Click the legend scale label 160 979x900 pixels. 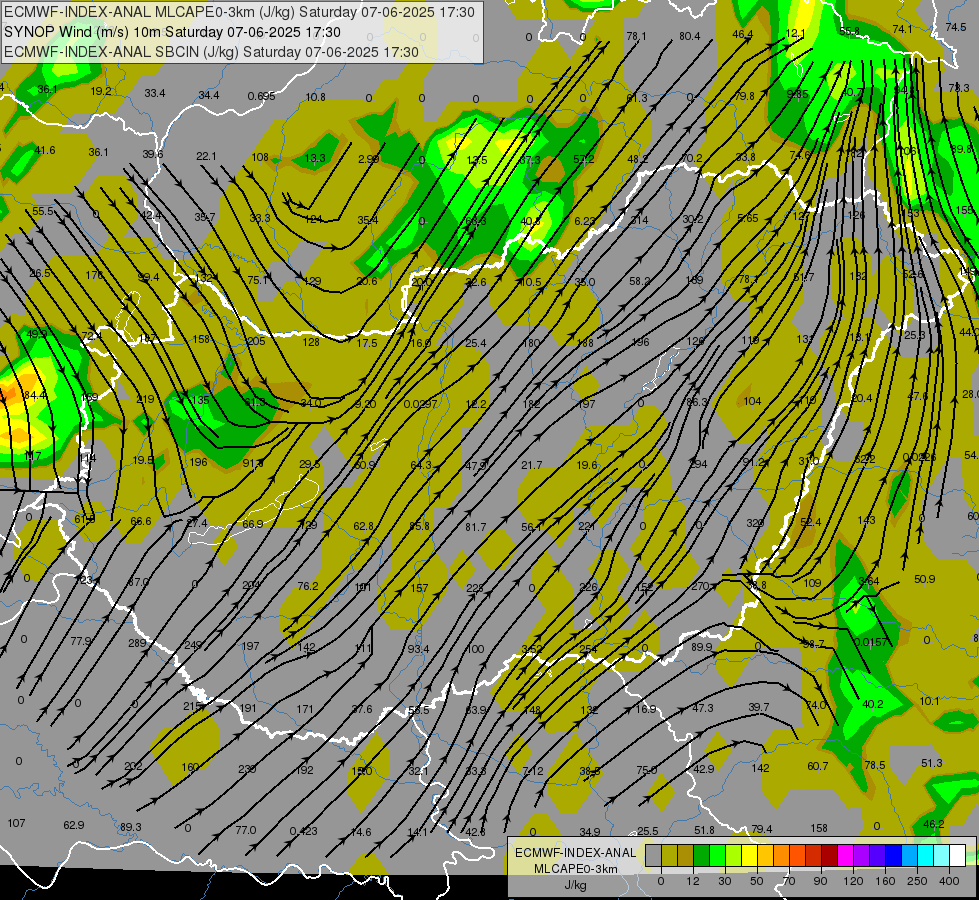(885, 881)
